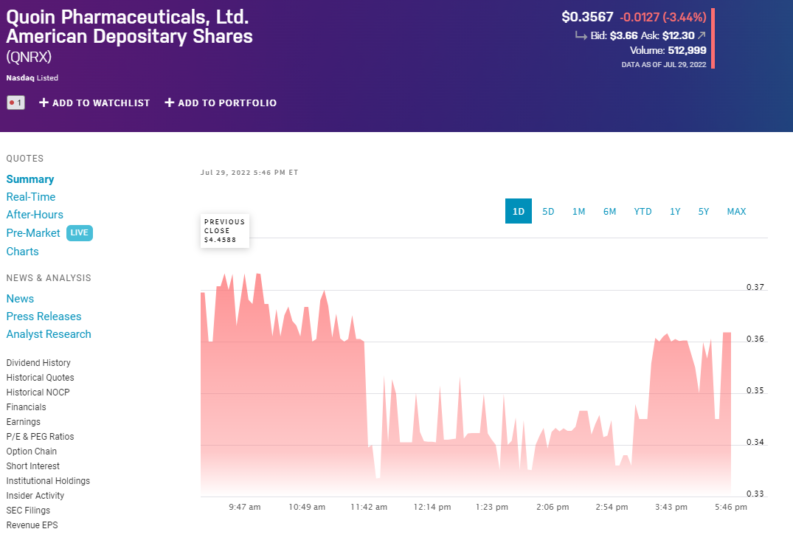Show MAX chart history
The height and width of the screenshot is (543, 793).
click(736, 211)
